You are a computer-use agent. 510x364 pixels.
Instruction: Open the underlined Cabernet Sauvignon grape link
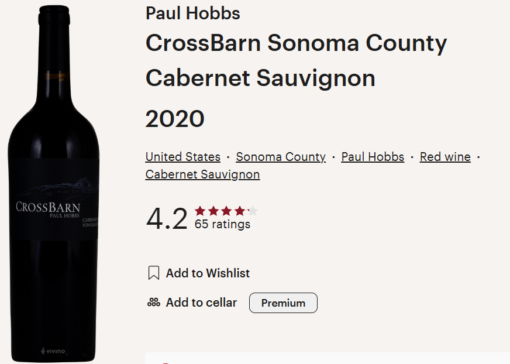pos(202,175)
